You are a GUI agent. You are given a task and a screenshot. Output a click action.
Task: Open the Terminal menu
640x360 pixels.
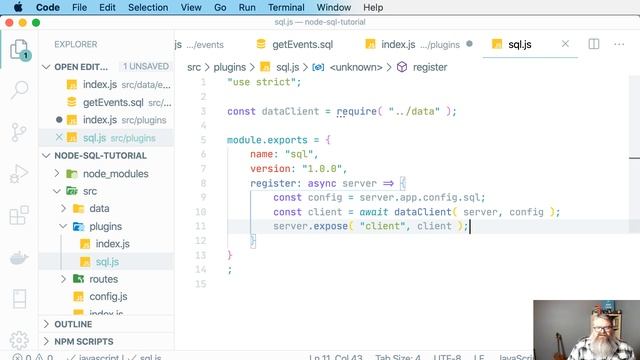click(286, 7)
